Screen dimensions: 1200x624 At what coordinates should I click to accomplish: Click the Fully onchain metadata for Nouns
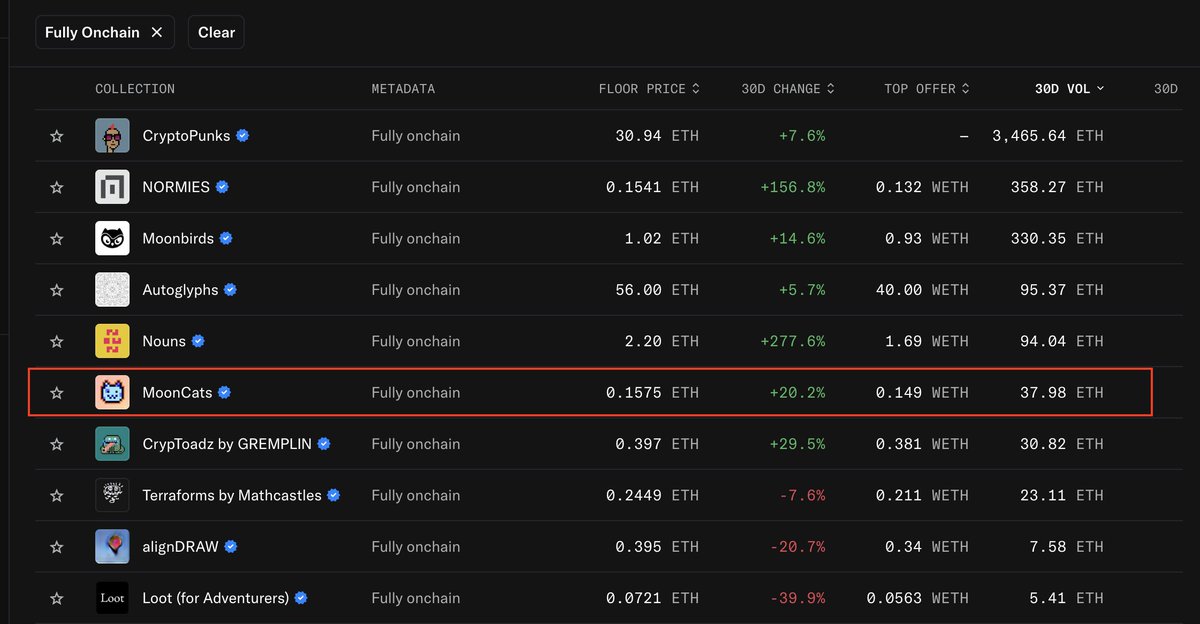tap(416, 342)
